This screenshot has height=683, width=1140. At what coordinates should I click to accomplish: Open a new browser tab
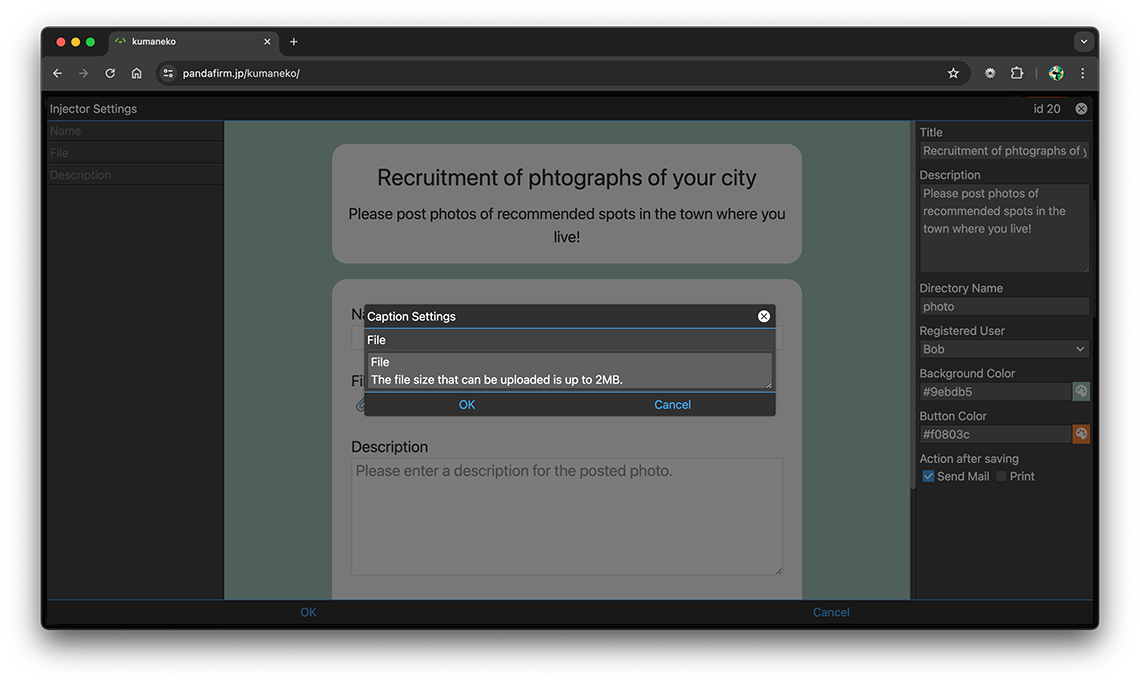click(x=293, y=42)
